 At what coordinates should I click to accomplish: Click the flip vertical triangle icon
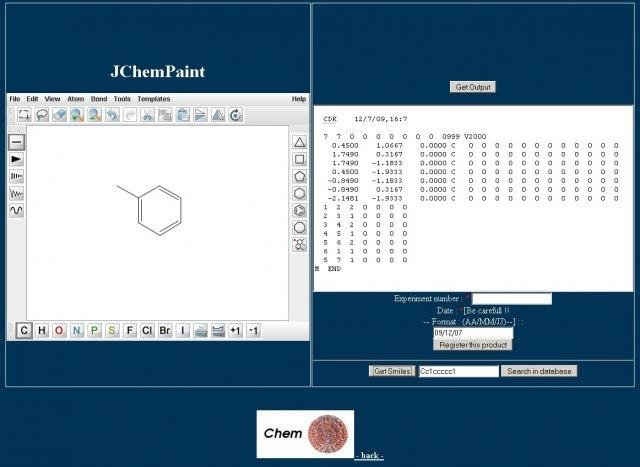(218, 115)
